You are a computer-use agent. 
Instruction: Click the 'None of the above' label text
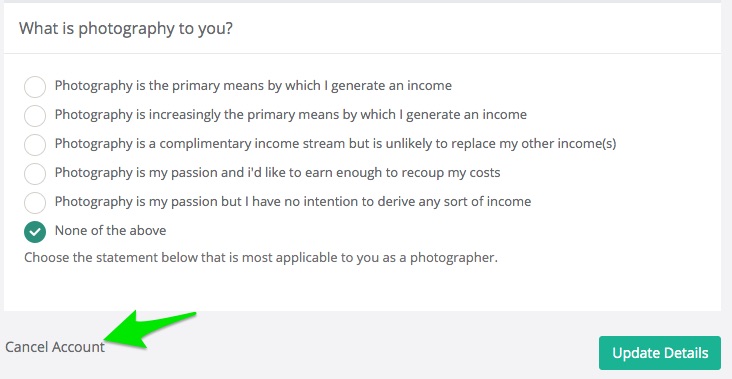pos(110,231)
